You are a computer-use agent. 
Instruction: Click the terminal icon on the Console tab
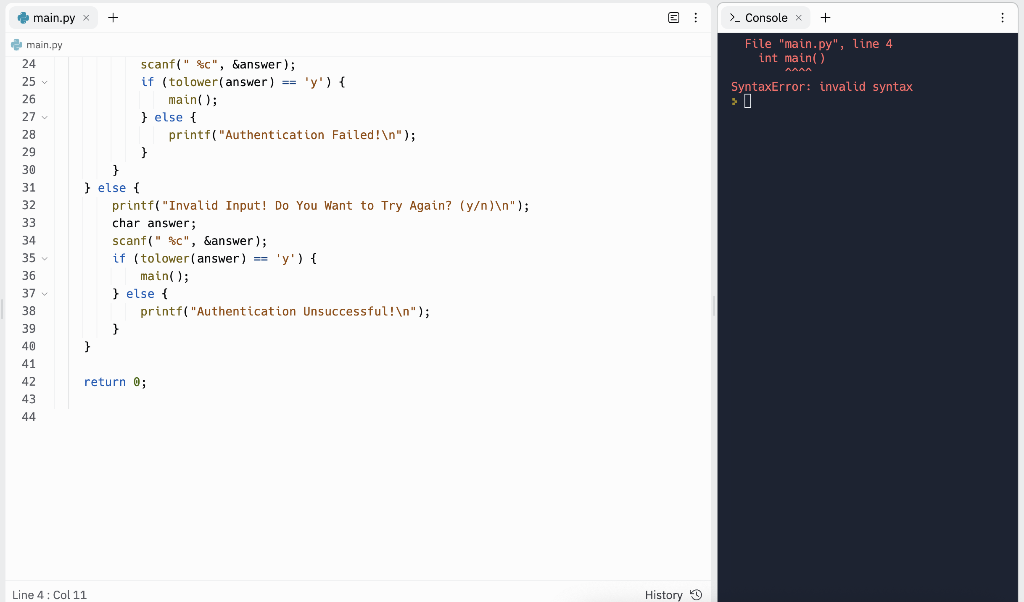pyautogui.click(x=736, y=17)
